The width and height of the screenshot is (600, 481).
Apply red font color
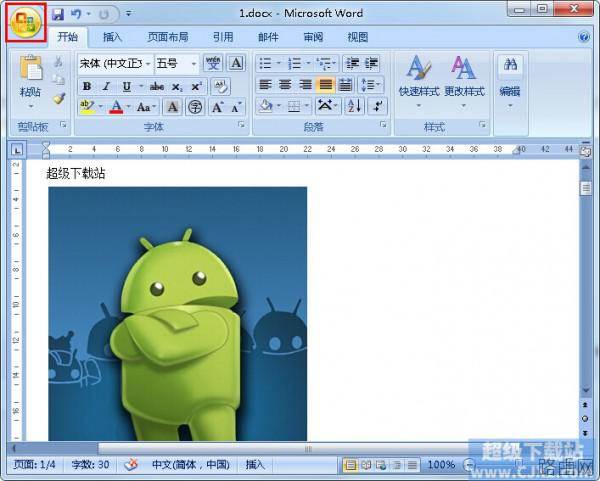[116, 107]
